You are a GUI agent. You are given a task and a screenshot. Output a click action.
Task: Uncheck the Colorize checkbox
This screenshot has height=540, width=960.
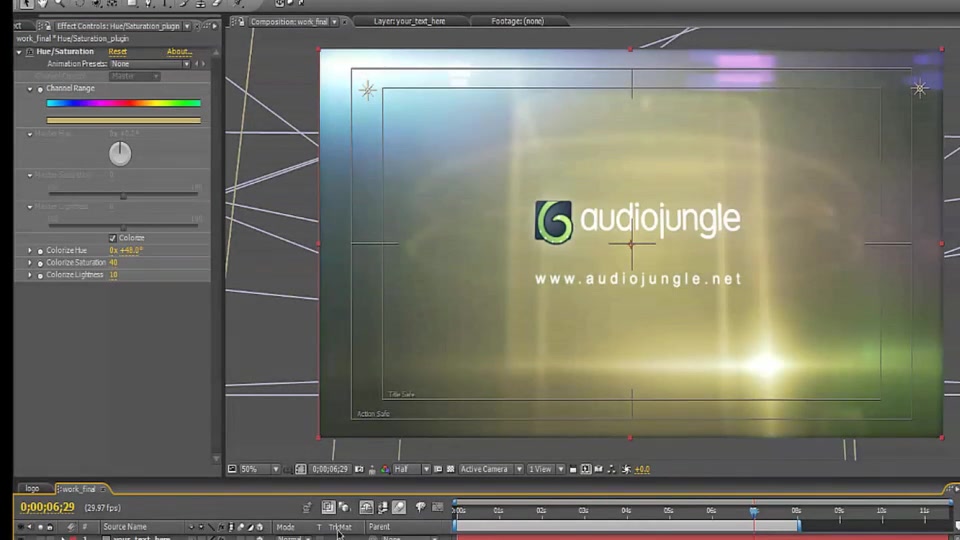(113, 238)
